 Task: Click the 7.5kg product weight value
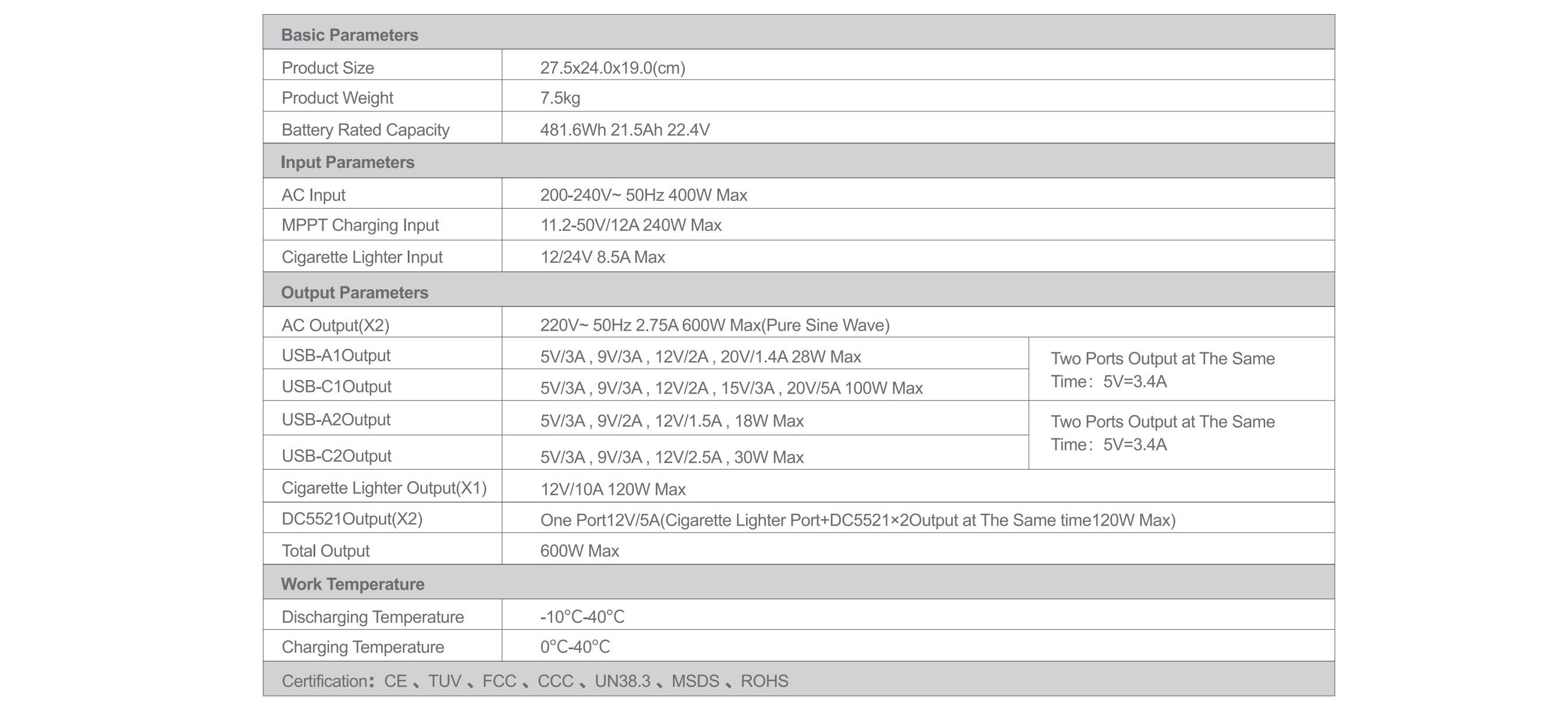point(560,98)
